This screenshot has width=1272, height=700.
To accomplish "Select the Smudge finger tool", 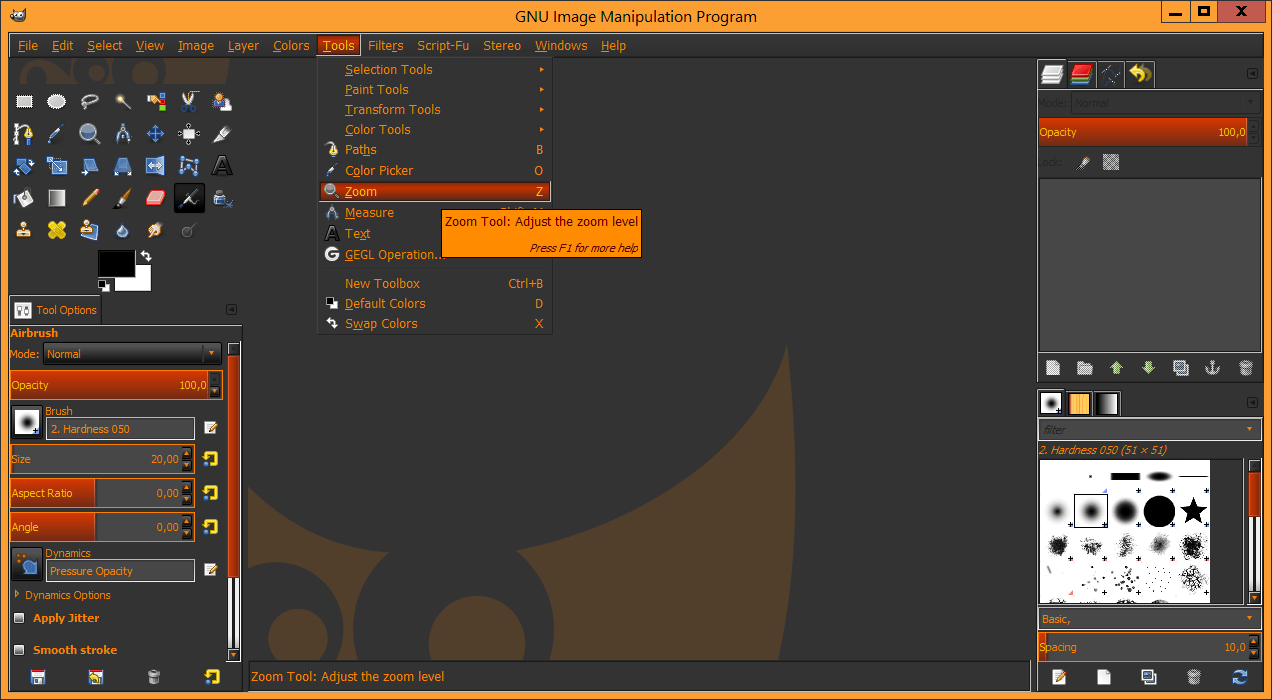I will pyautogui.click(x=156, y=230).
